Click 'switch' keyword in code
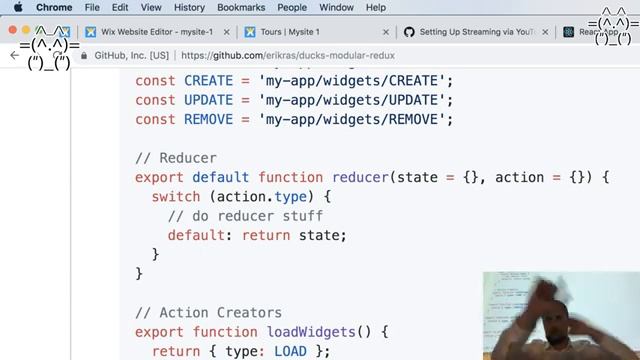Screen dimensions: 640x360 tap(176, 197)
